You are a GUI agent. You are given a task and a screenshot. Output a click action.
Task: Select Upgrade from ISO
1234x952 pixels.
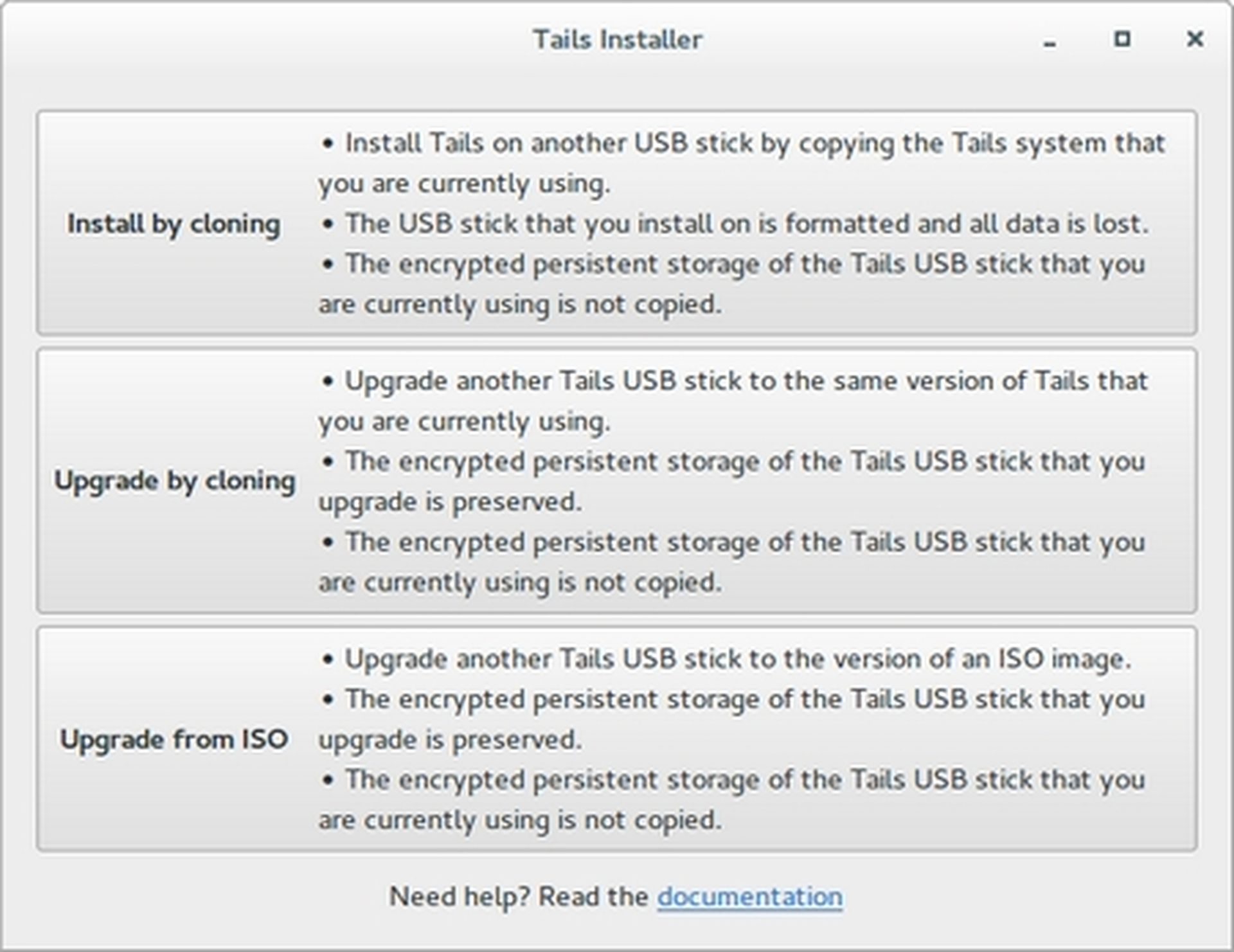[617, 739]
